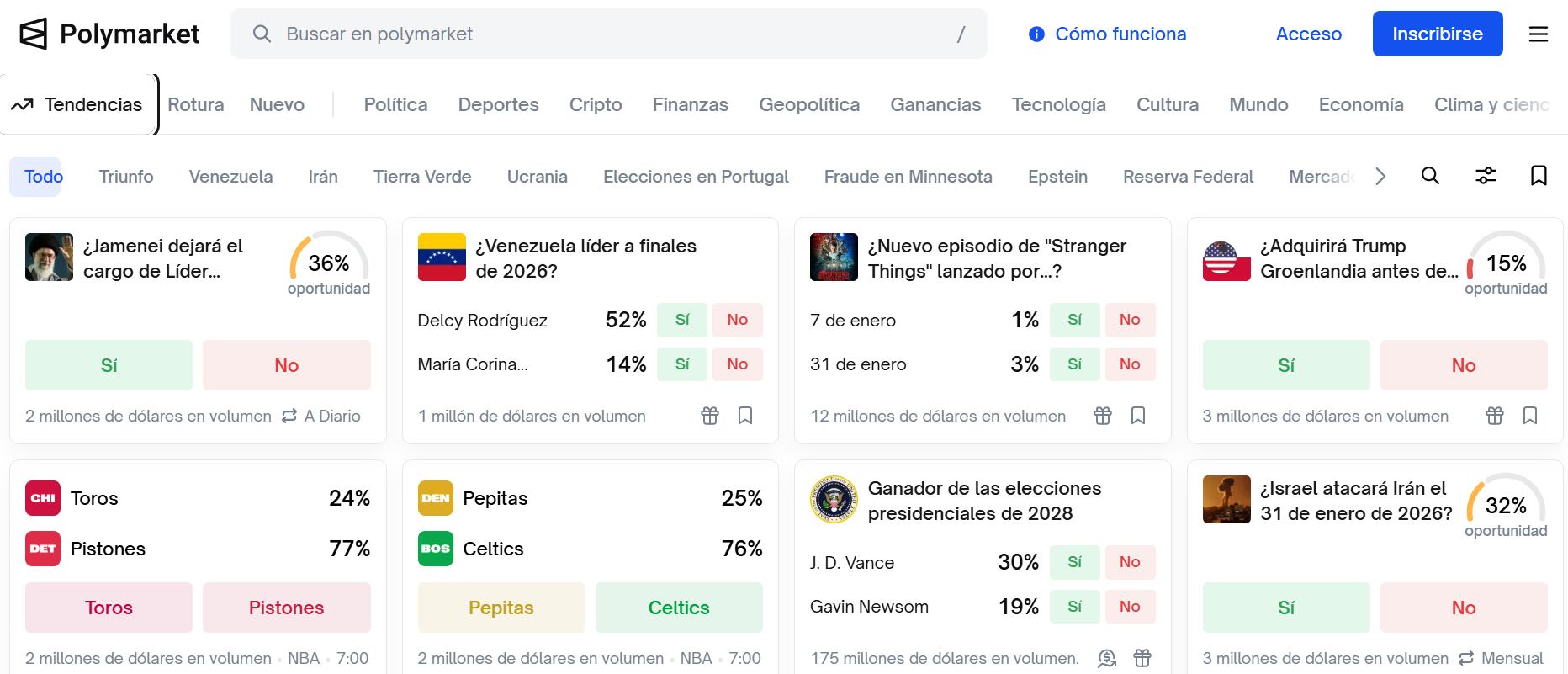Bookmark the Stranger Things market
1568x674 pixels.
[1139, 416]
